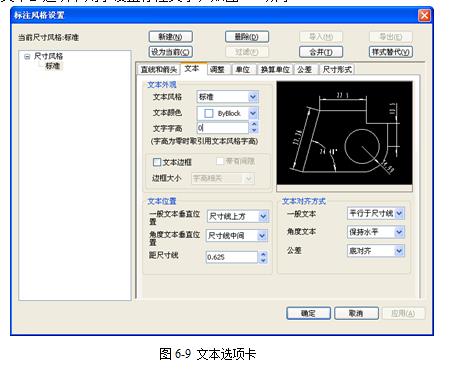Open the 文本风格 dropdown
The height and width of the screenshot is (374, 454).
pos(253,97)
